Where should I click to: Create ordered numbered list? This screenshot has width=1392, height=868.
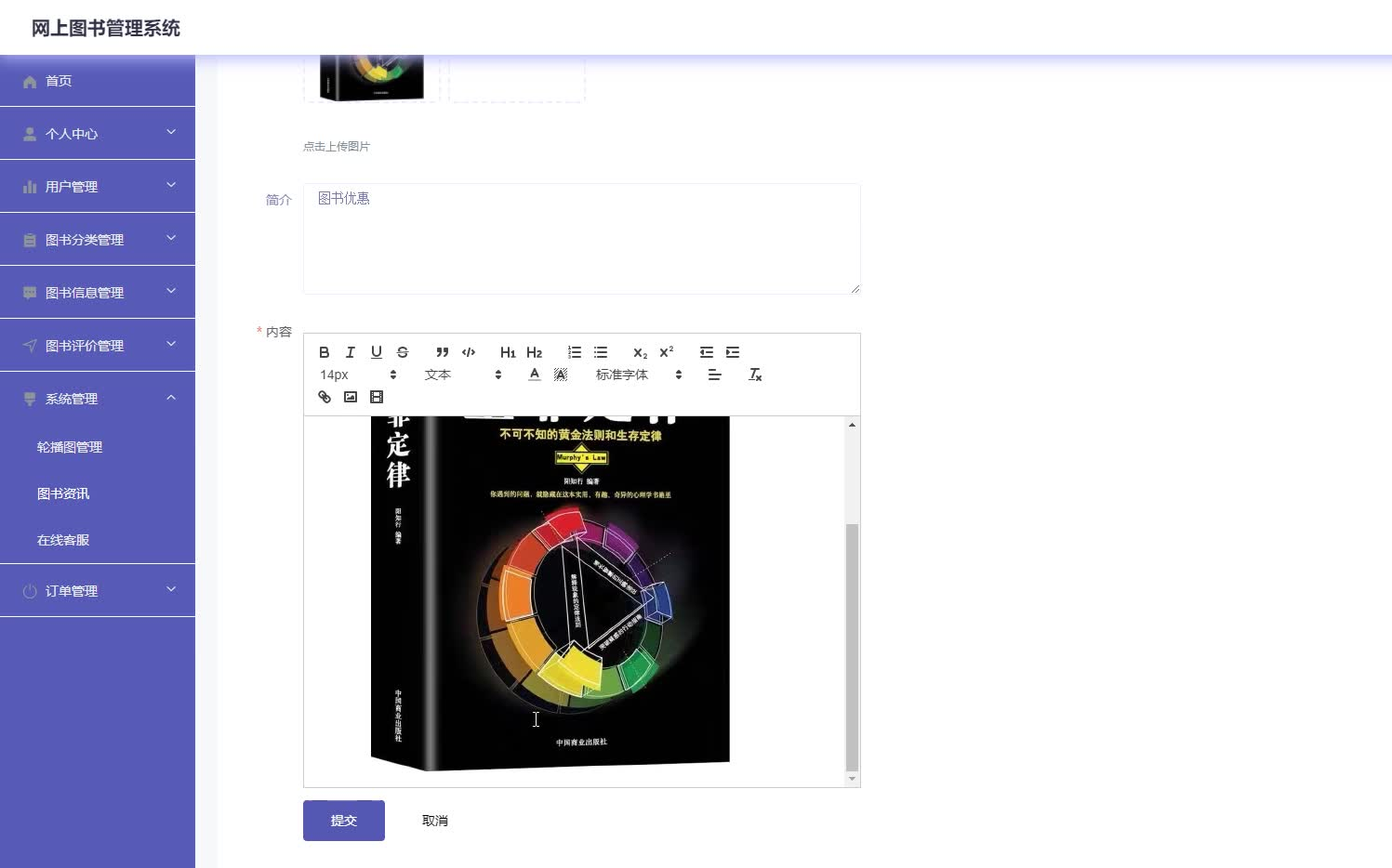pos(575,352)
